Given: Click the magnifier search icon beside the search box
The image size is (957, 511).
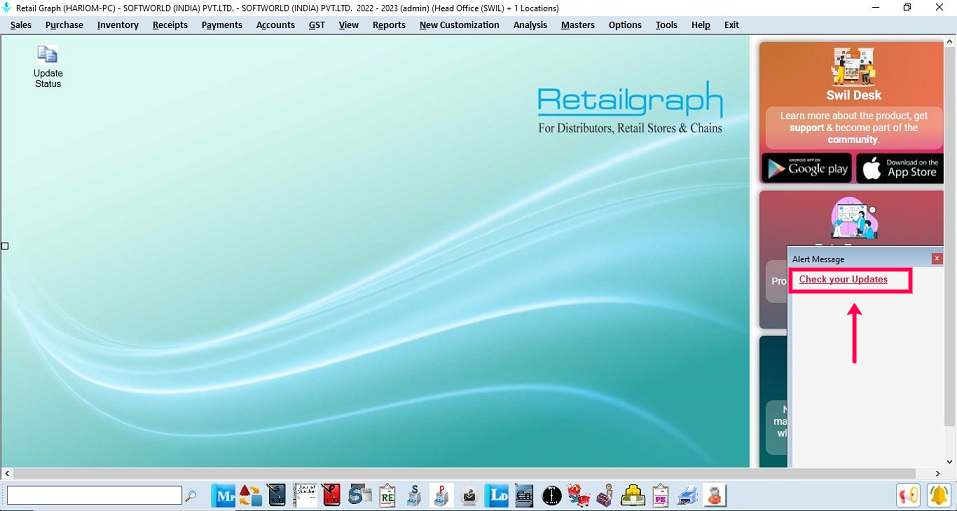Looking at the screenshot, I should 190,495.
